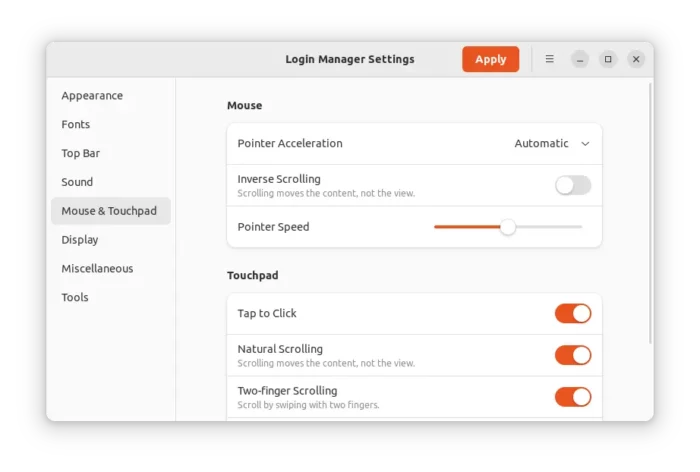Open Miscellaneous section
Screen dimensions: 700x472
click(x=111, y=268)
